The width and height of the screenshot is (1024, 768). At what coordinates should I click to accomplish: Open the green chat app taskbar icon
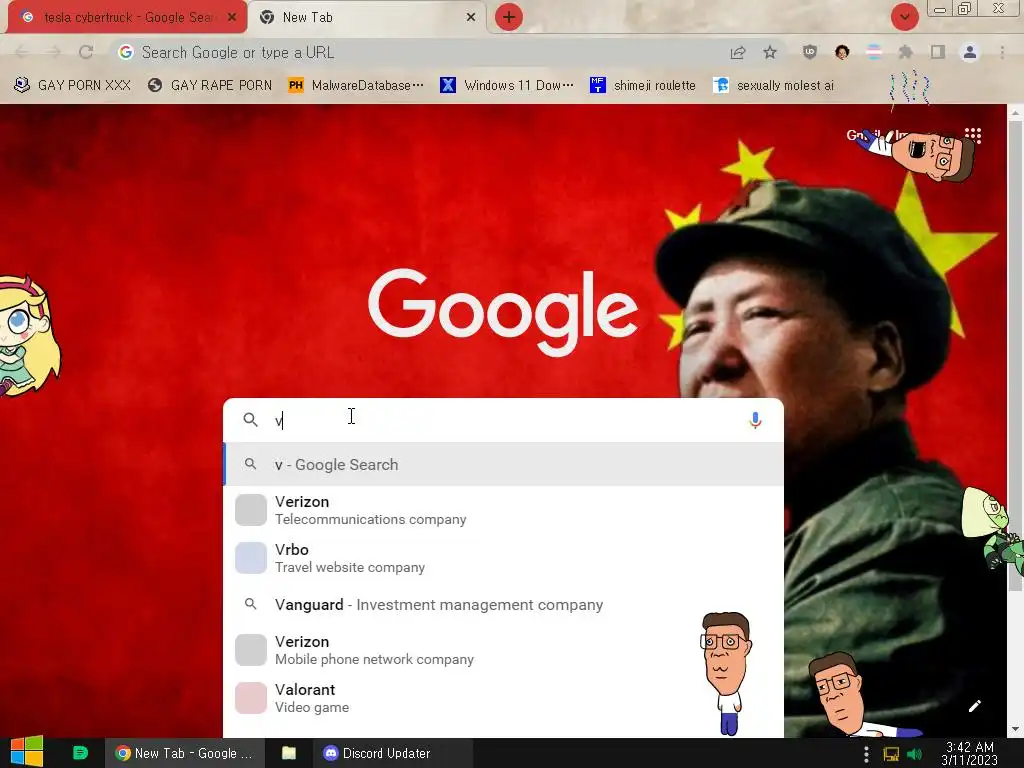[80, 753]
